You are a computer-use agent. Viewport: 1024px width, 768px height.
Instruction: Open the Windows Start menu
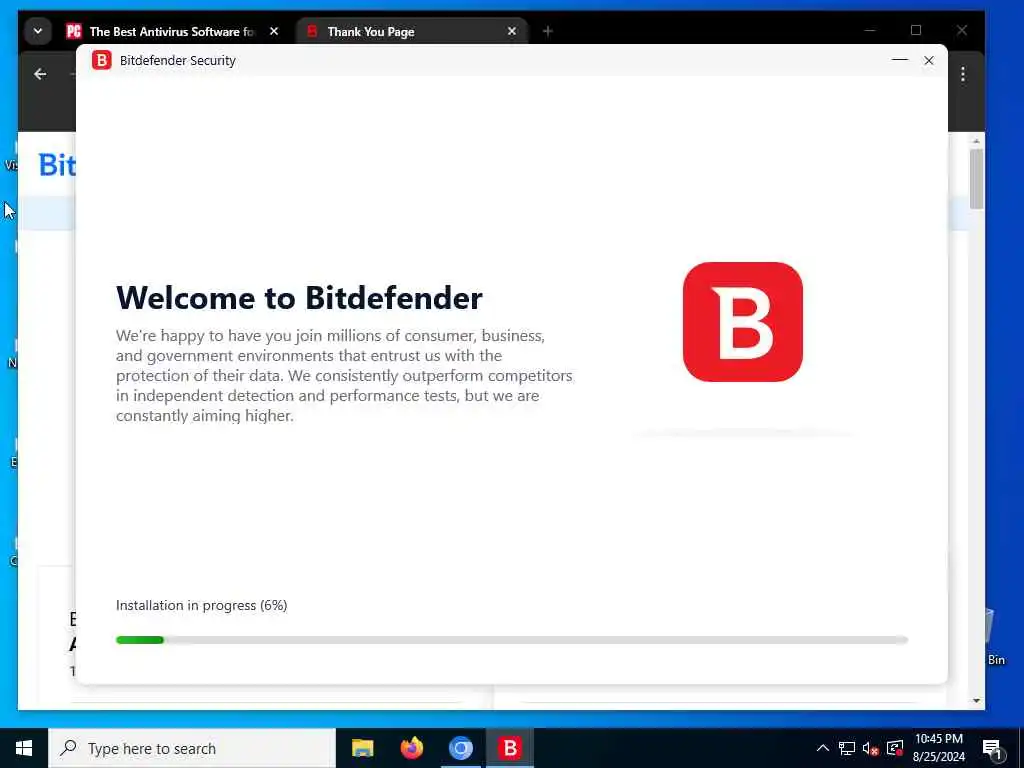[24, 748]
